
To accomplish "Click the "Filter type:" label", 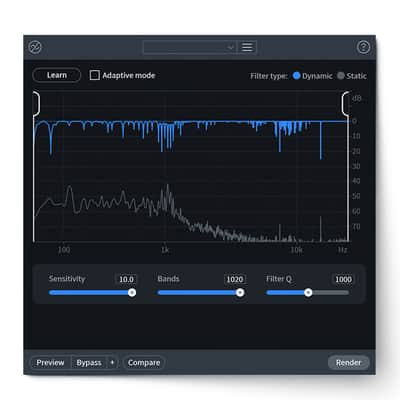I will pos(269,76).
